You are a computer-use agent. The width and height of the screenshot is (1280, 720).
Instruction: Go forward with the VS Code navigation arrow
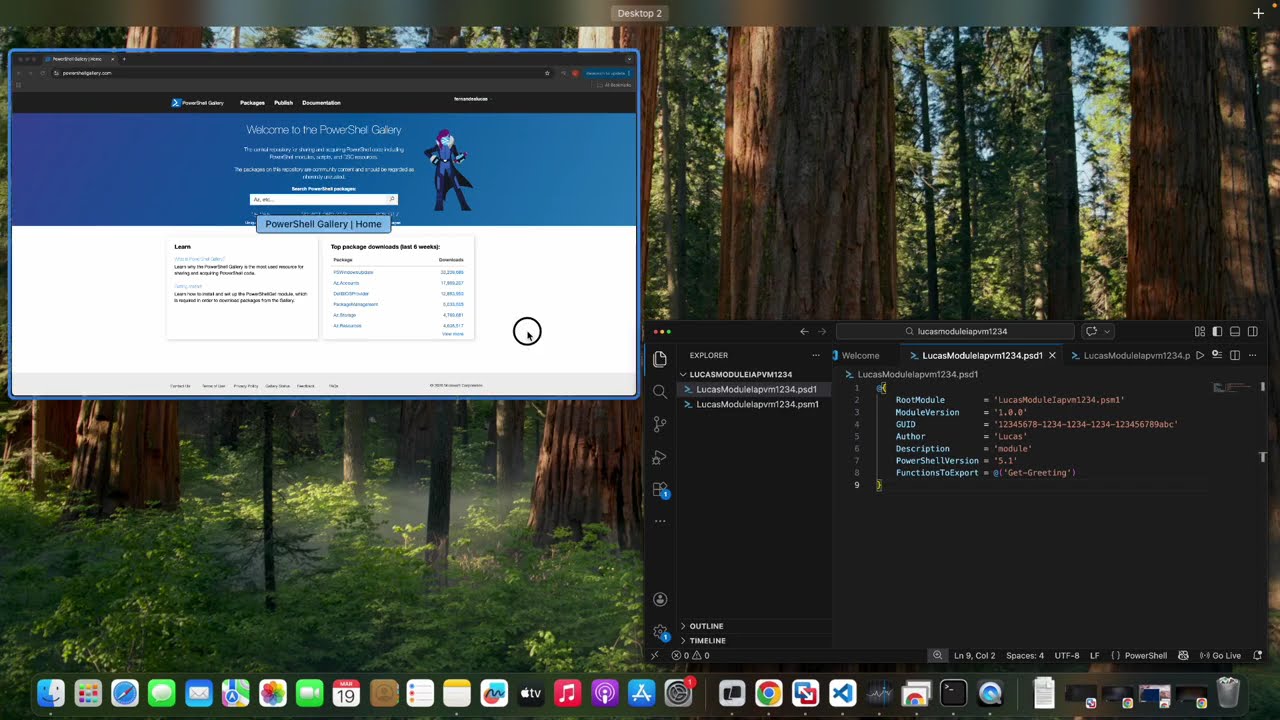(822, 331)
